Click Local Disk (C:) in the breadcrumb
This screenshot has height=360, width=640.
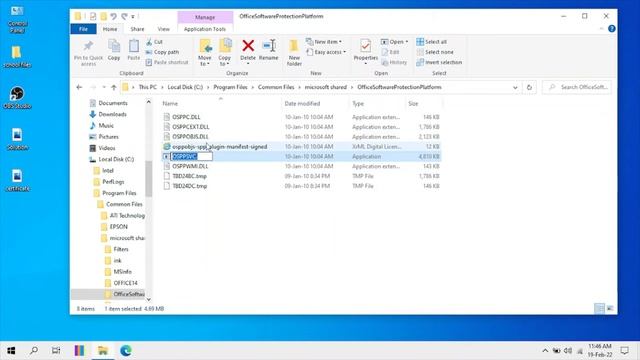185,87
